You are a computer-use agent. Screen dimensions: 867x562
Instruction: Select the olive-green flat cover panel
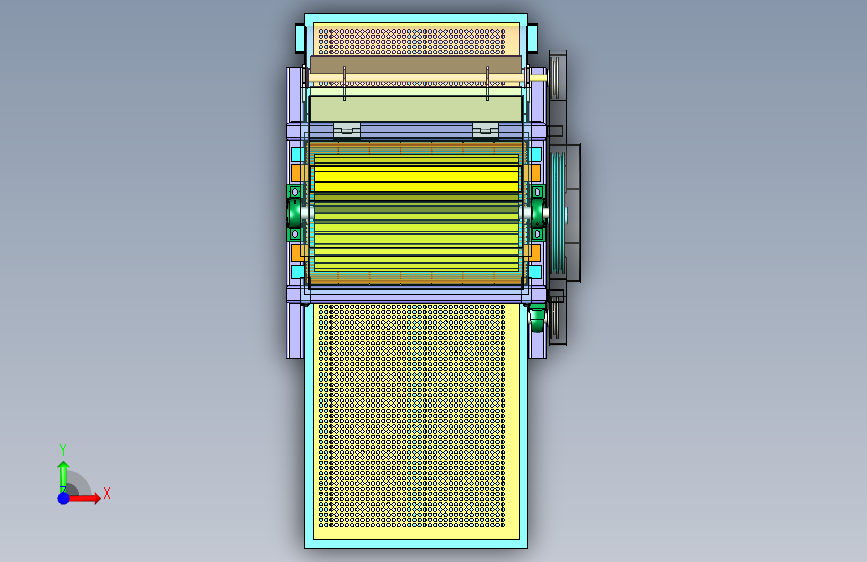pos(416,109)
